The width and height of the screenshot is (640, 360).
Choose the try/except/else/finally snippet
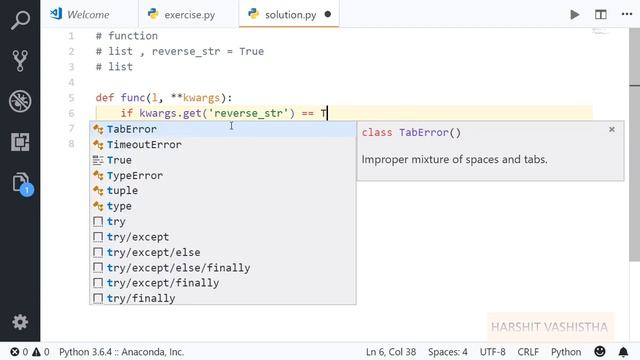point(223,268)
